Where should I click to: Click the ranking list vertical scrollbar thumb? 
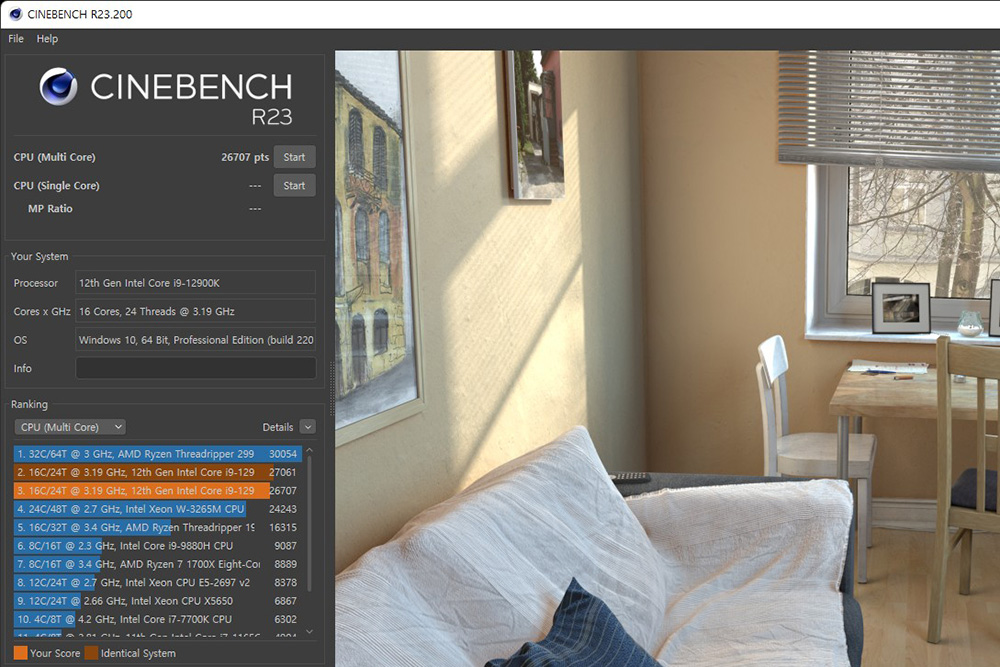[309, 524]
